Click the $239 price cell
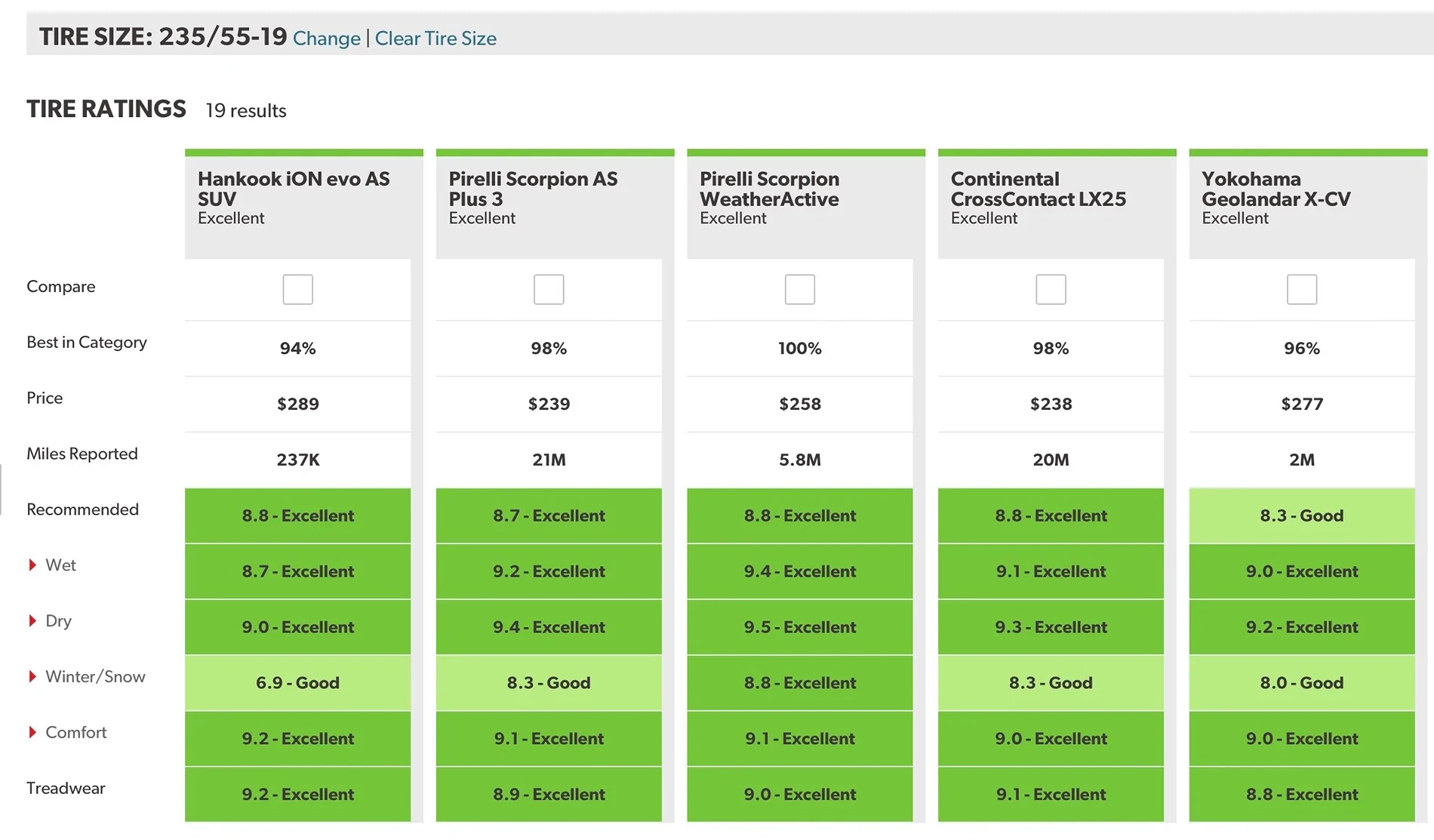This screenshot has height=840, width=1434. [549, 404]
